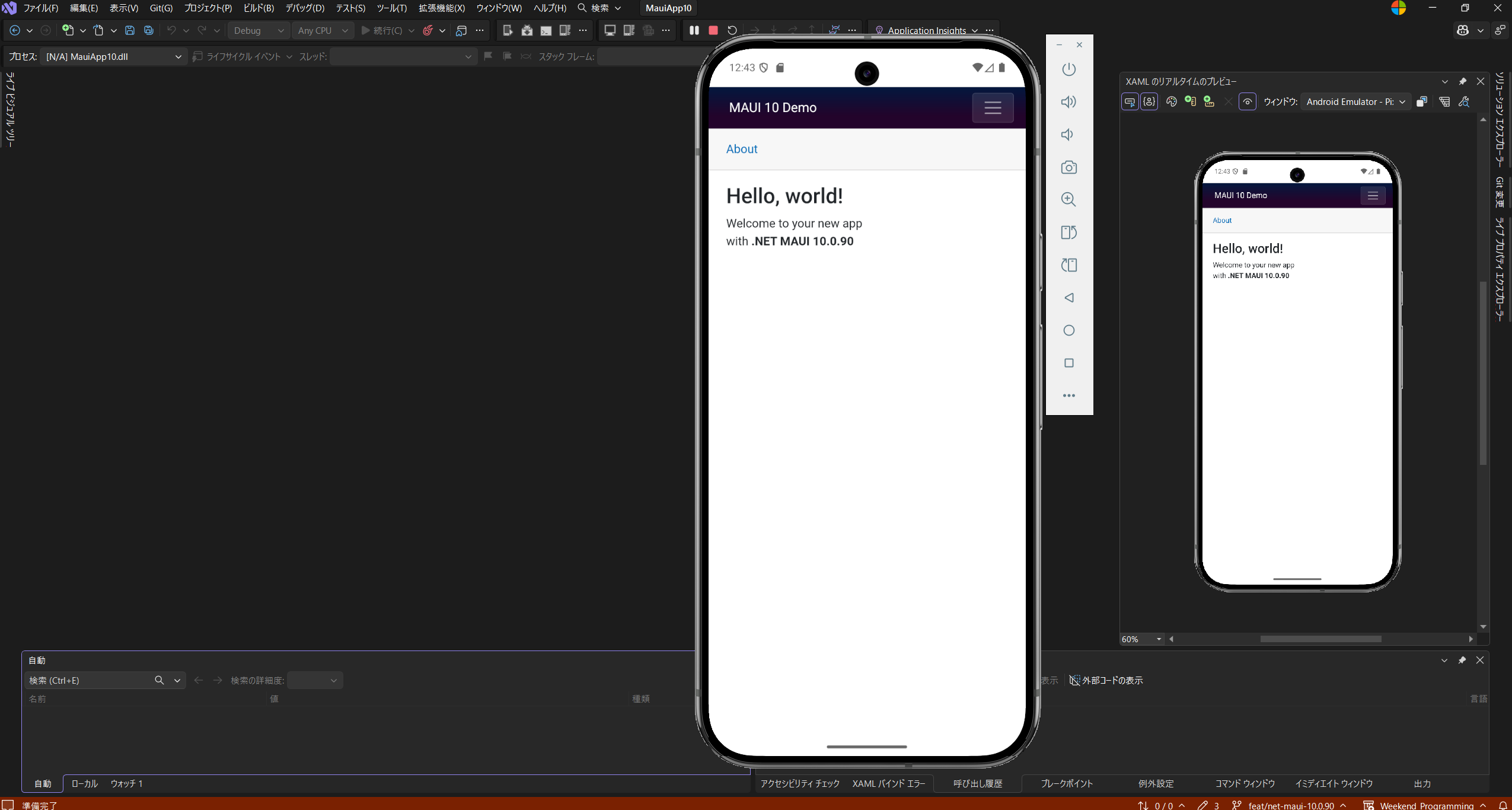Switch to the Output tab (出力)
This screenshot has width=1512, height=810.
point(1422,783)
